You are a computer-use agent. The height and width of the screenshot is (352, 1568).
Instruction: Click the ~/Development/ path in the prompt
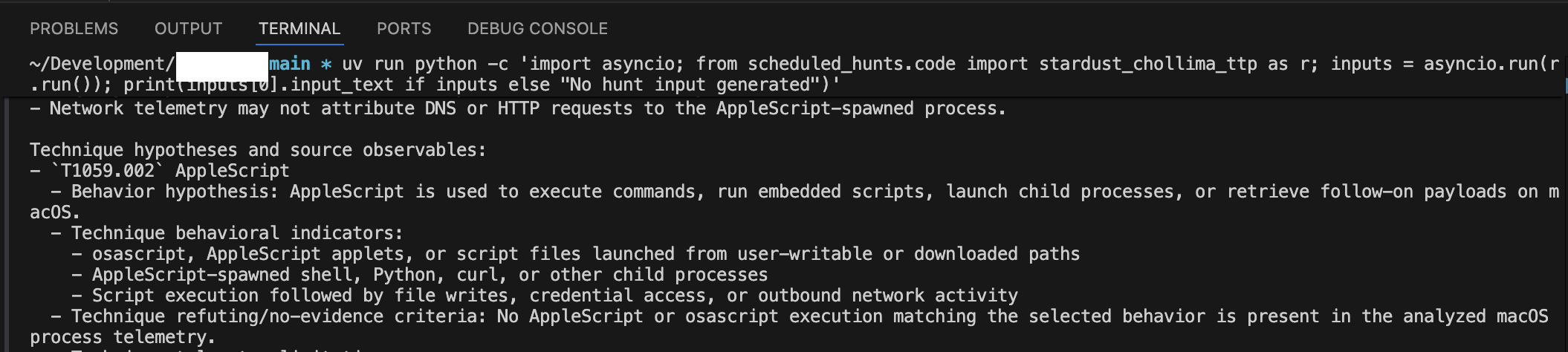pyautogui.click(x=102, y=64)
